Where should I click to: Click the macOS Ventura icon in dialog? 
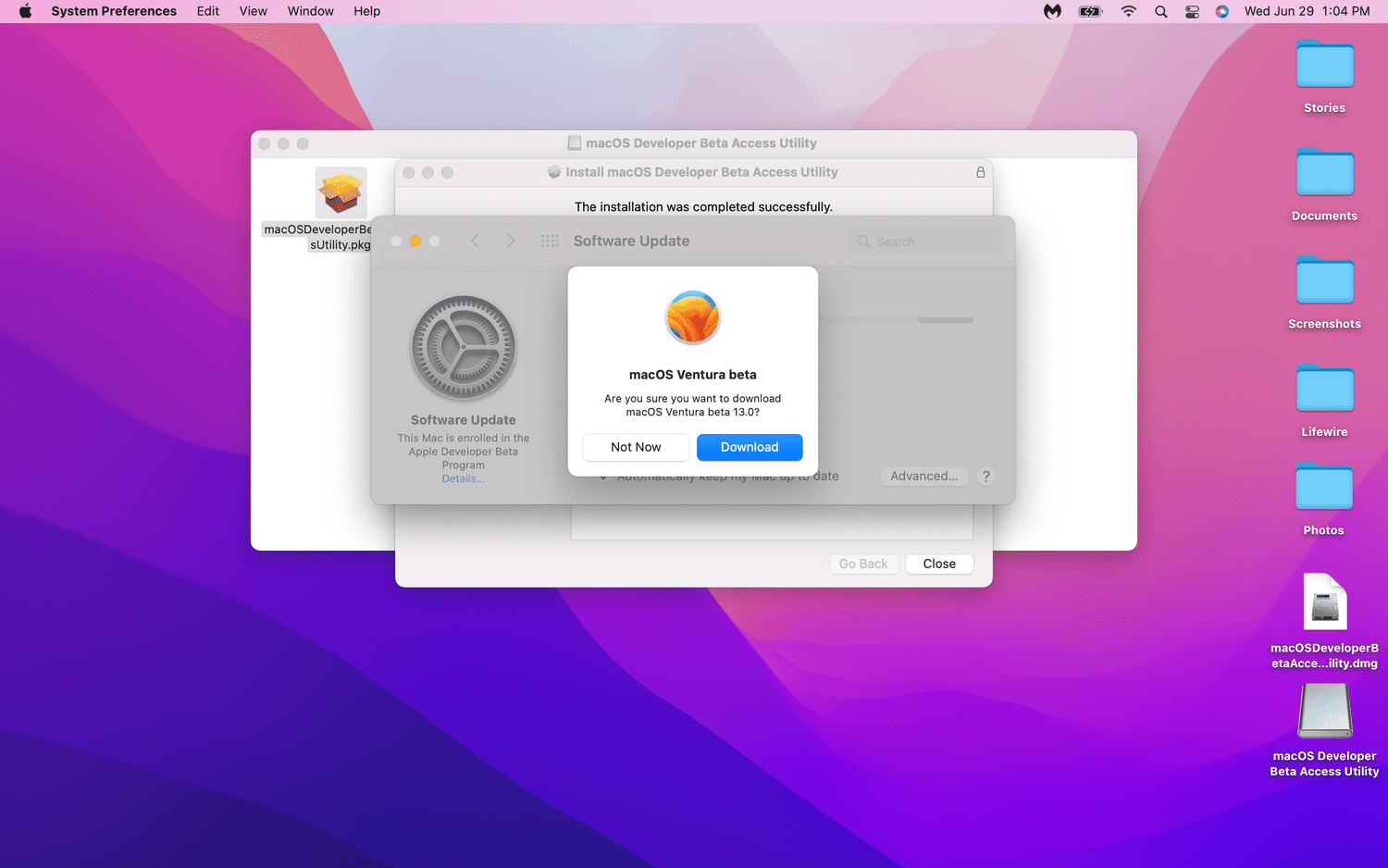692,317
